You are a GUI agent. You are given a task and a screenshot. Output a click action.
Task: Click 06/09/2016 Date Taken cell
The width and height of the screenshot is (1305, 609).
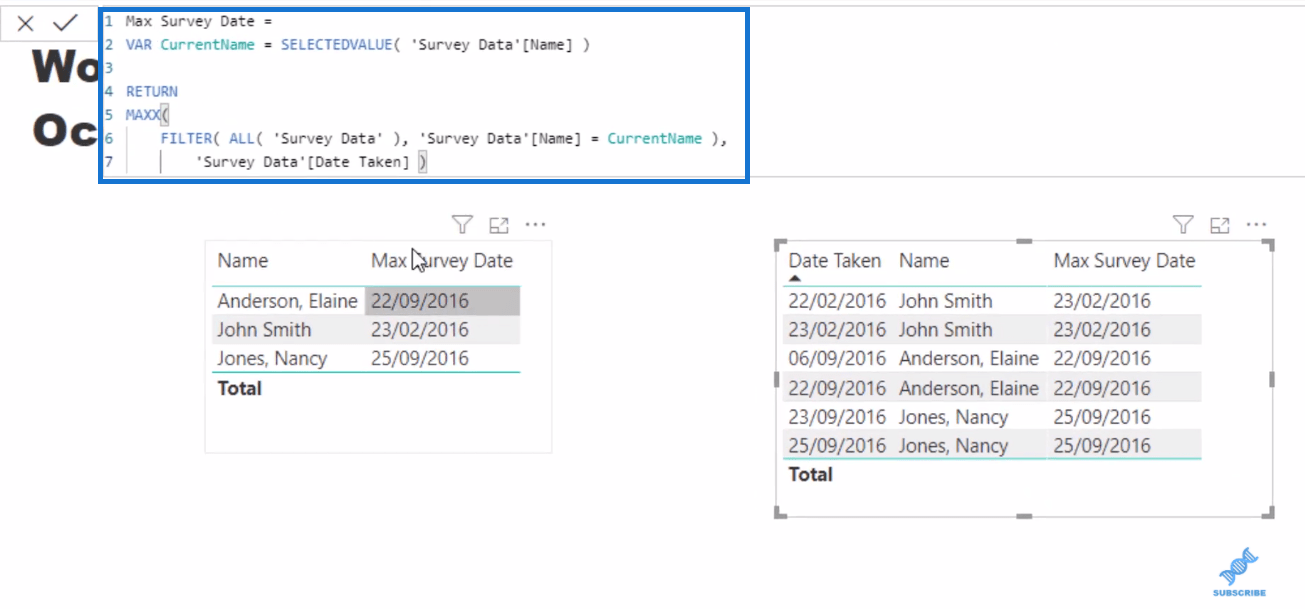coord(837,359)
